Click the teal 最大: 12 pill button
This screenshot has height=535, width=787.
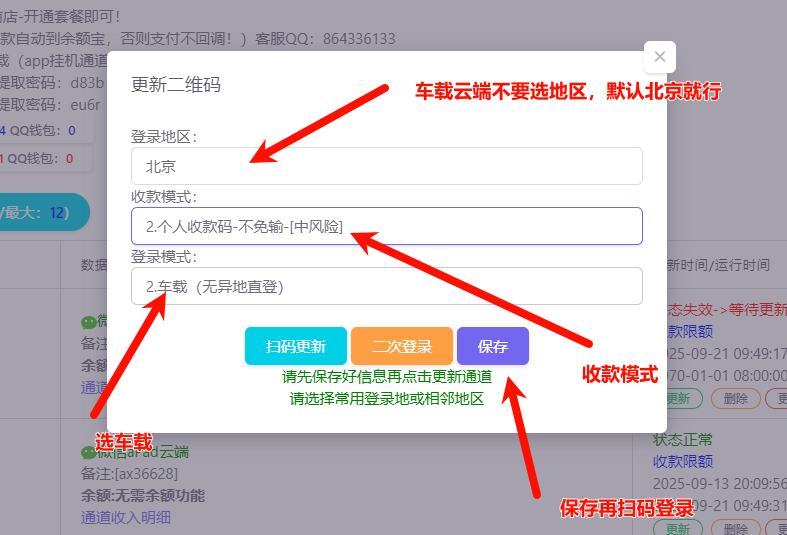[x=40, y=212]
